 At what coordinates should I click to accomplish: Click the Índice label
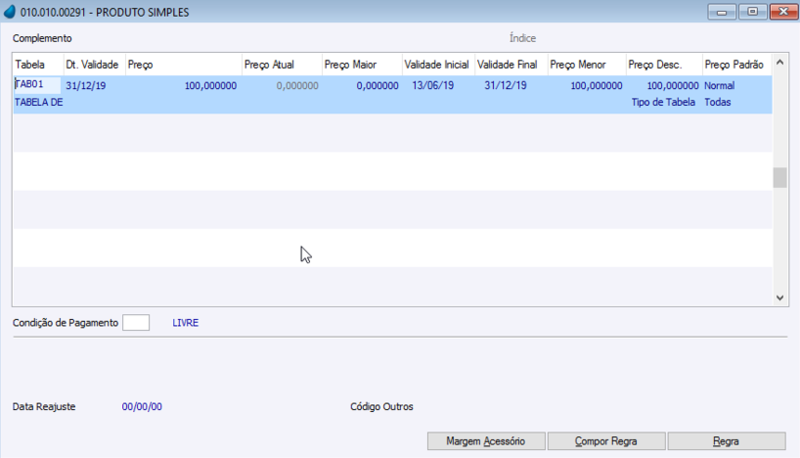(522, 38)
